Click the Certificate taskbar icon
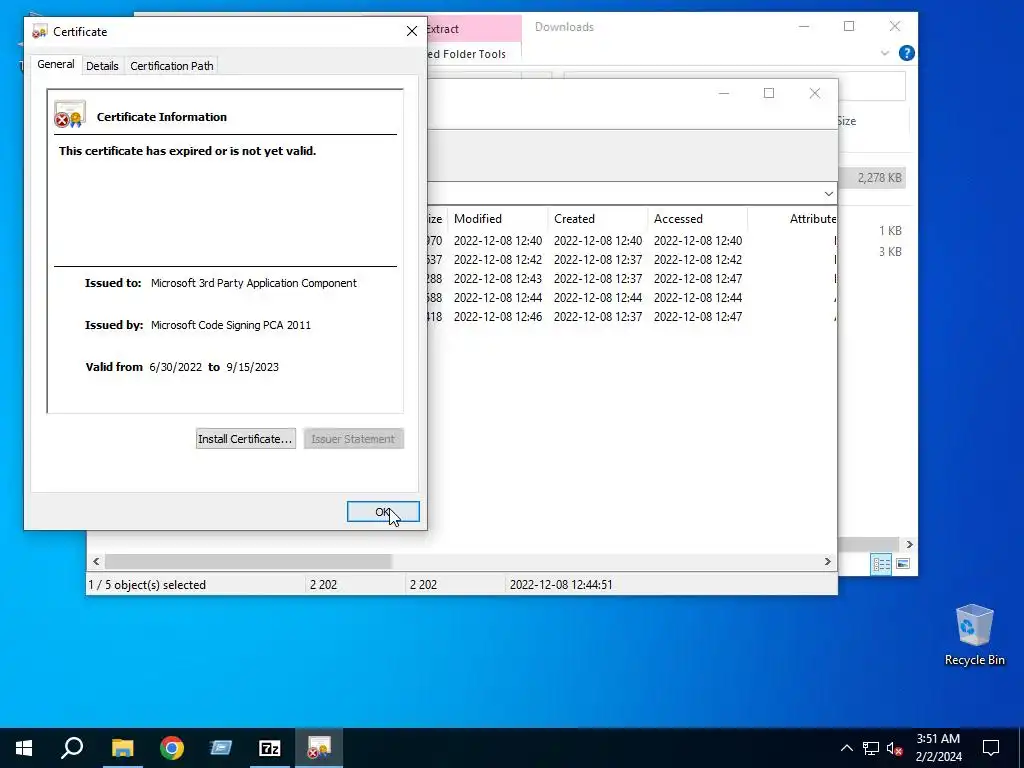 (x=319, y=748)
